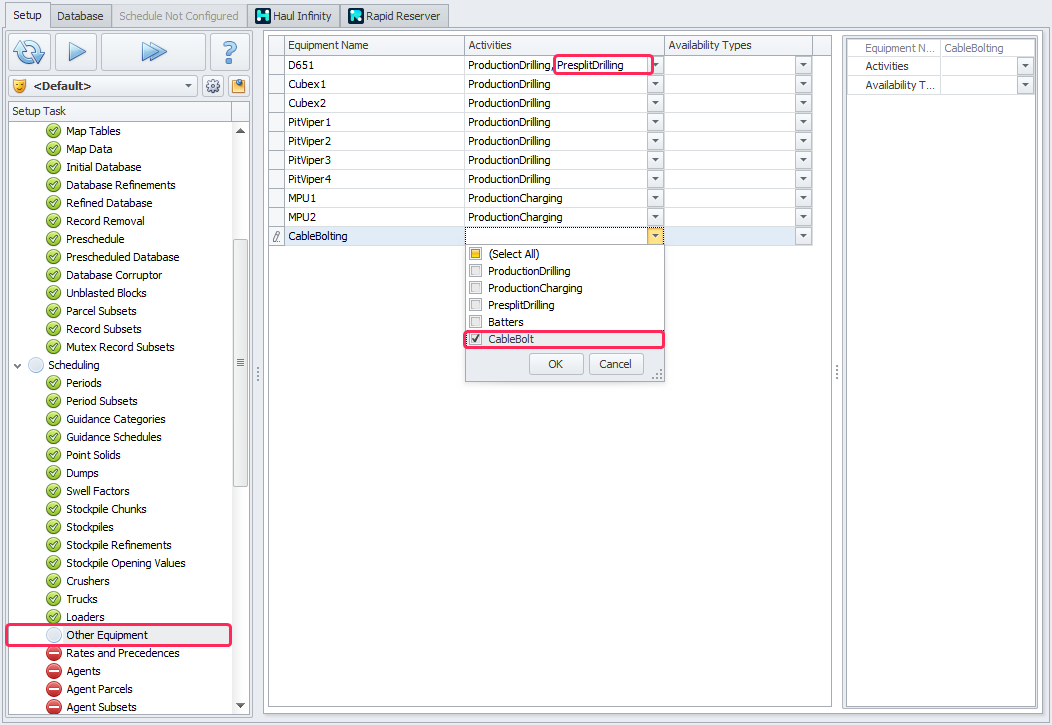The width and height of the screenshot is (1052, 725).
Task: Click red stop icon beside Agent Parcels
Action: [x=54, y=689]
